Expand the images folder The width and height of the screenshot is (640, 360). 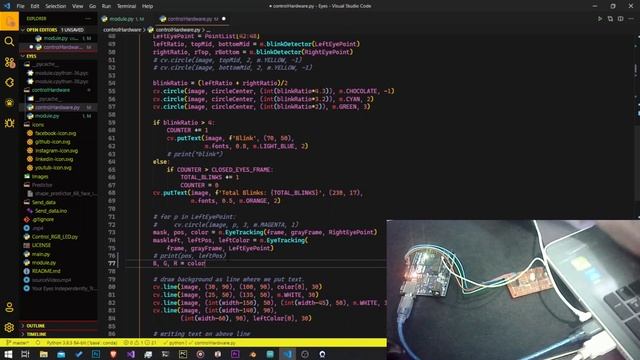pos(58,176)
